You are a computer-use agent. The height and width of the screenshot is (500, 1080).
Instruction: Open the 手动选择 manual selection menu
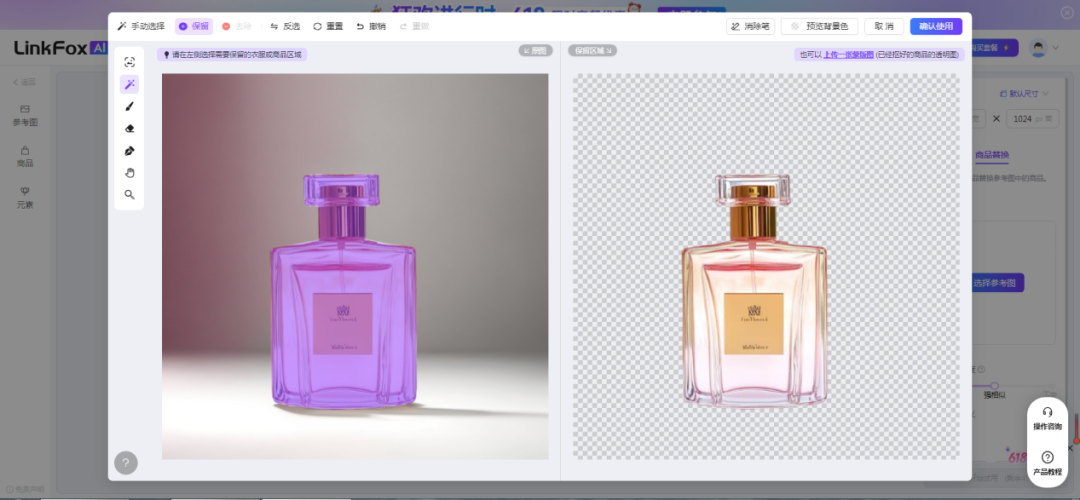point(141,26)
